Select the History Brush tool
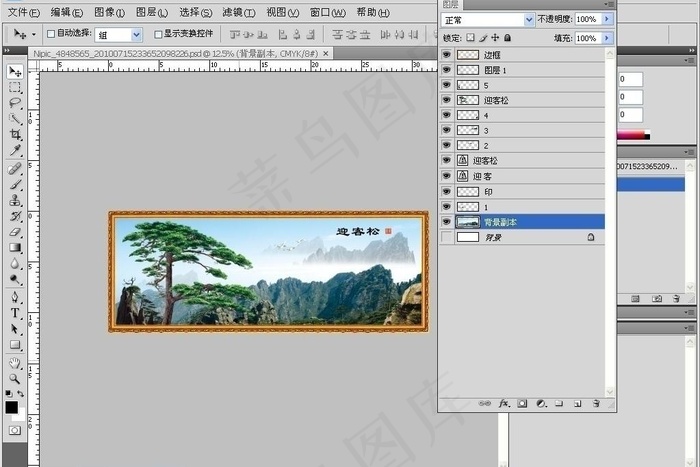Image resolution: width=700 pixels, height=467 pixels. 15,216
